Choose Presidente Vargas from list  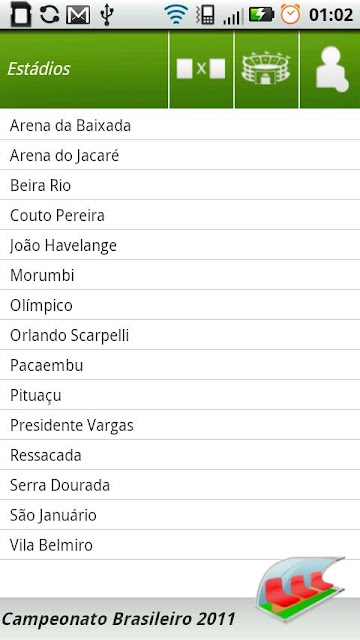(x=180, y=425)
